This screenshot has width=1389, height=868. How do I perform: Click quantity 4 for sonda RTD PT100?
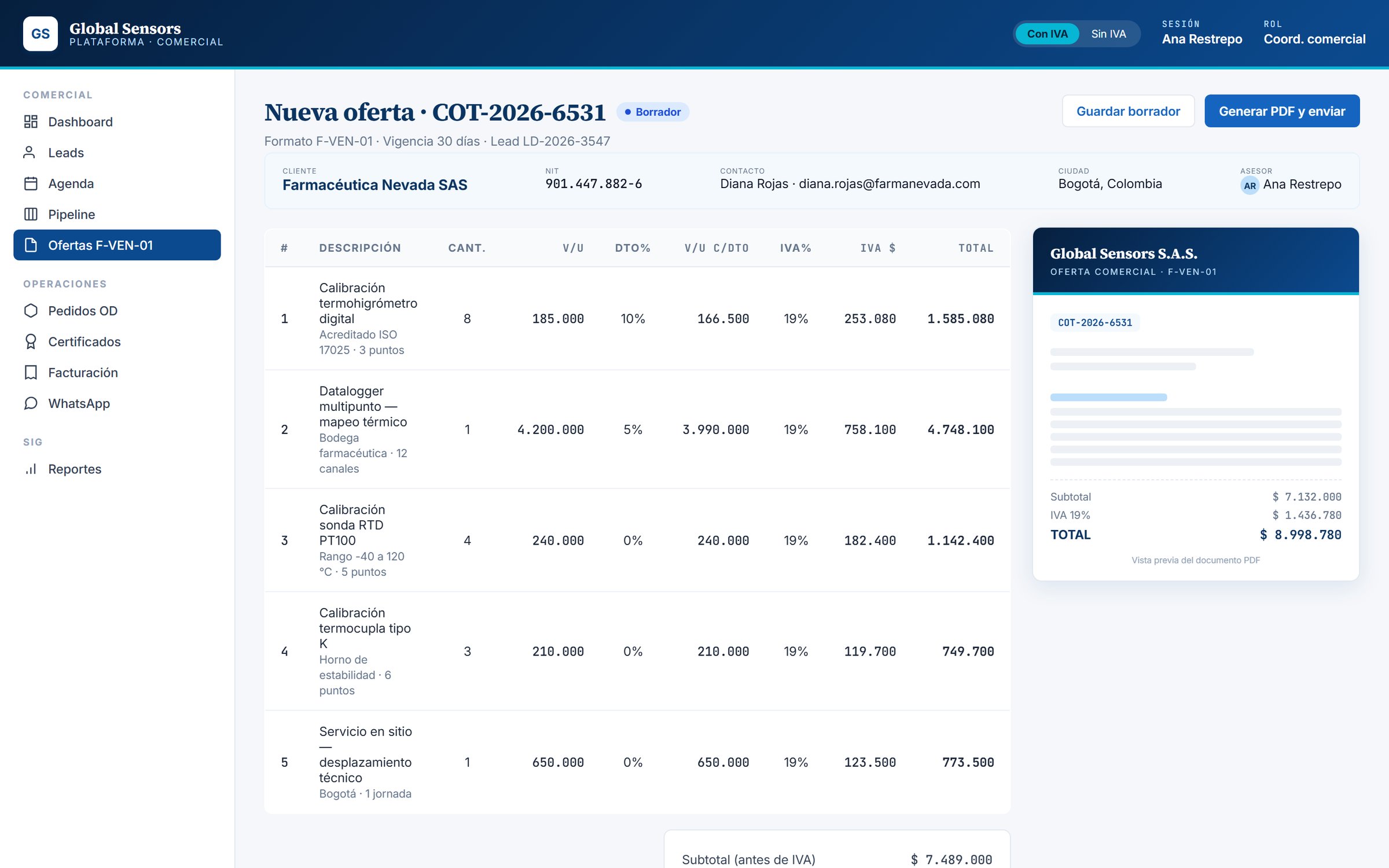point(467,540)
